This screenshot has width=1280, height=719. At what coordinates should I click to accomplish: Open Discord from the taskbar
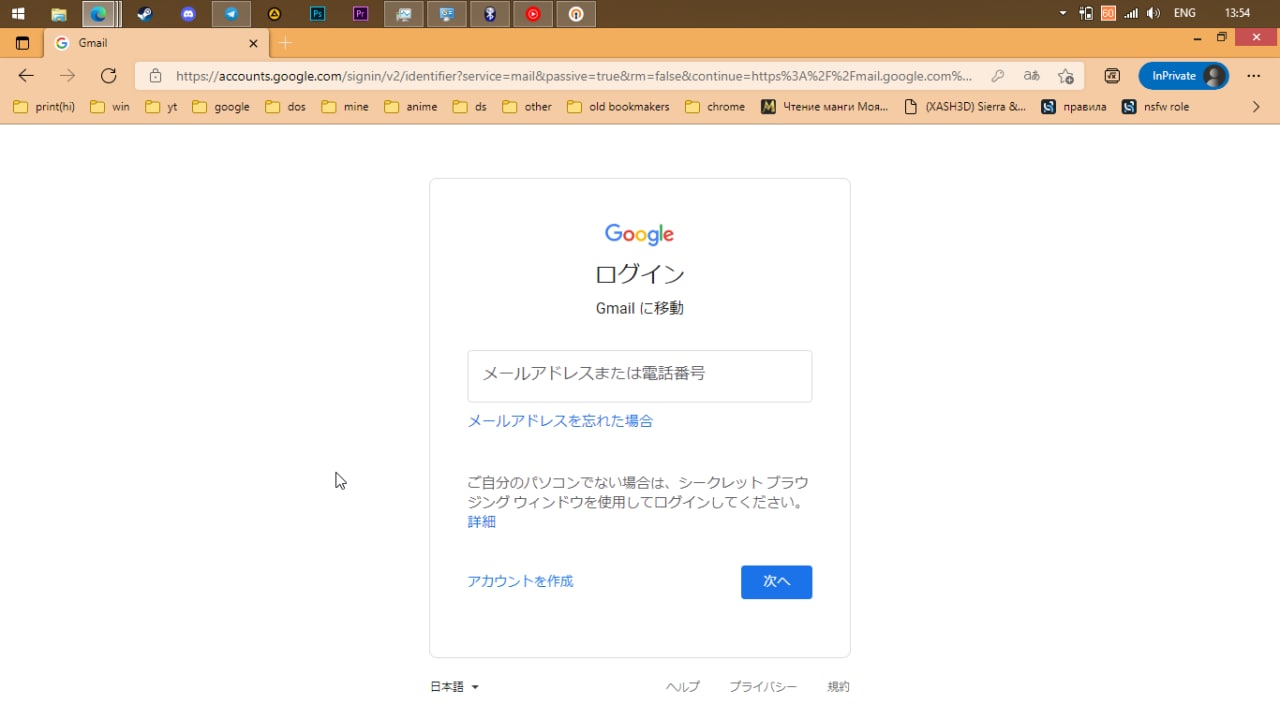point(188,14)
